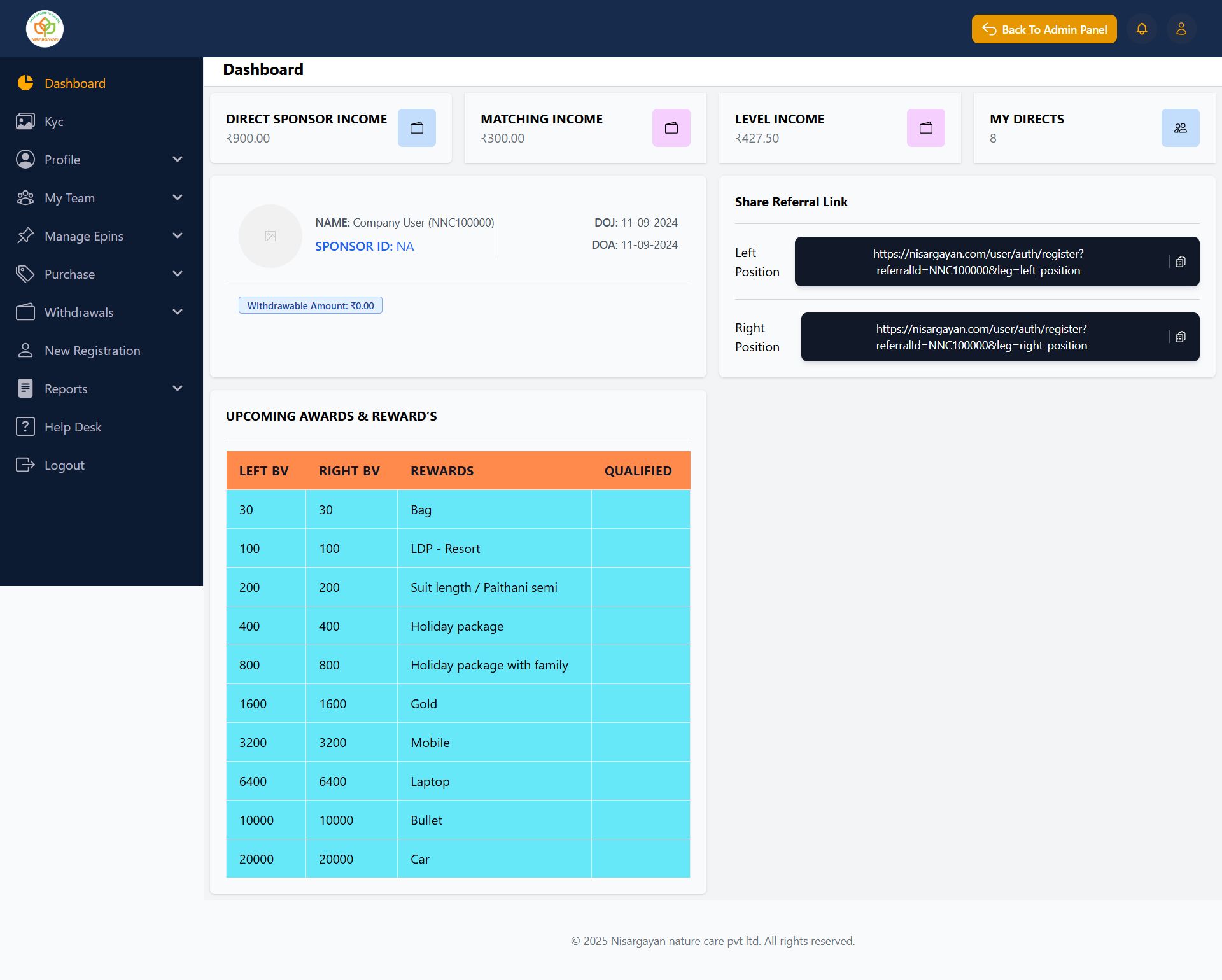Open the user account icon in header
This screenshot has width=1222, height=980.
(x=1181, y=29)
